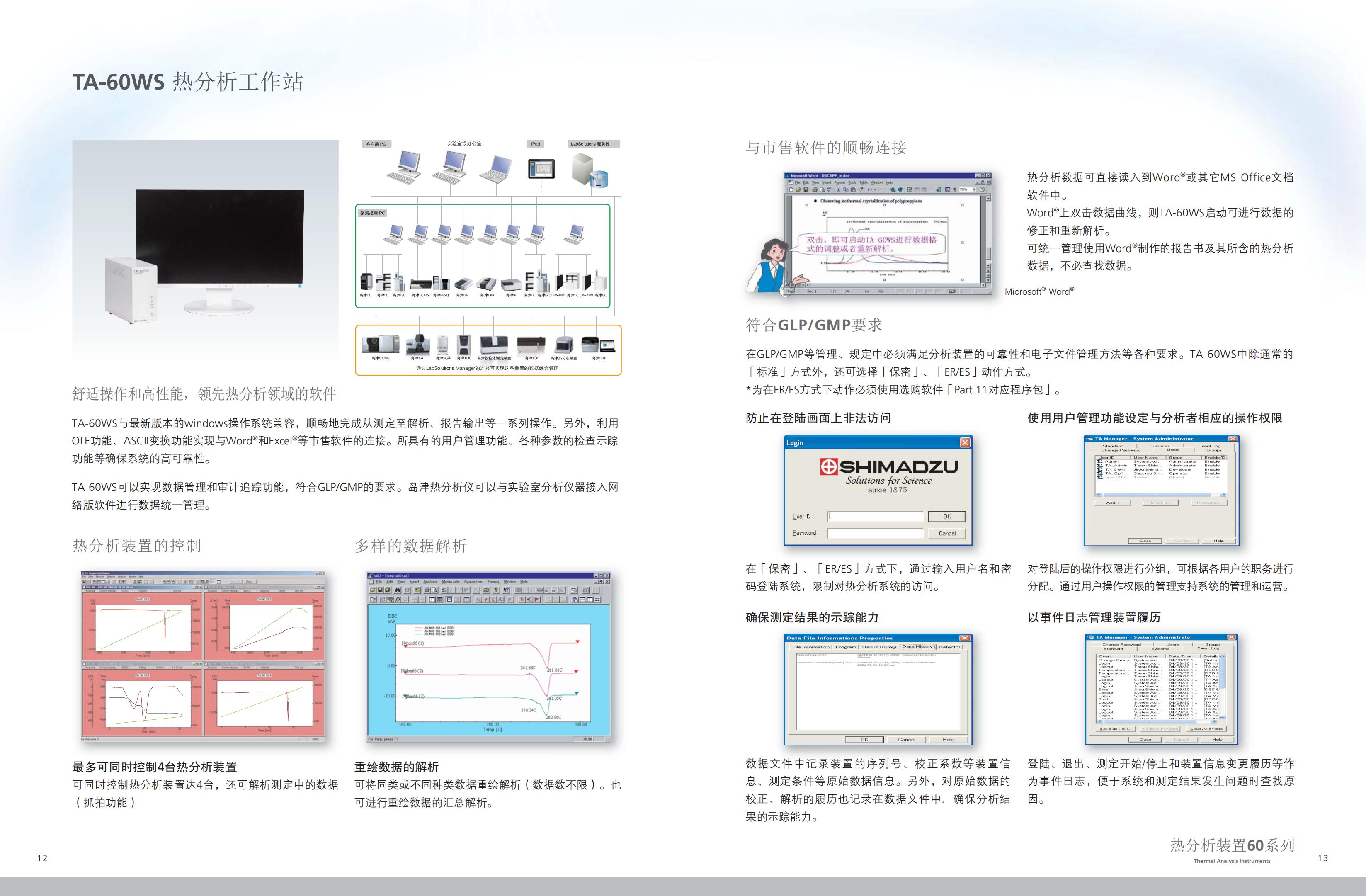Screen dimensions: 1366x896
Task: Click the Password input field
Action: pyautogui.click(x=875, y=533)
